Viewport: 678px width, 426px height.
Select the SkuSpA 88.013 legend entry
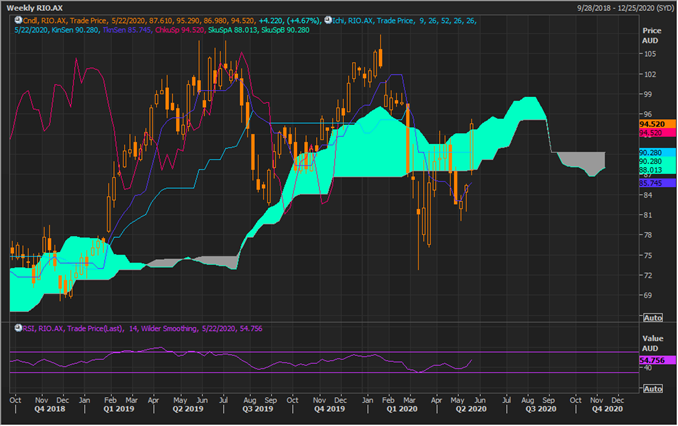tap(233, 30)
